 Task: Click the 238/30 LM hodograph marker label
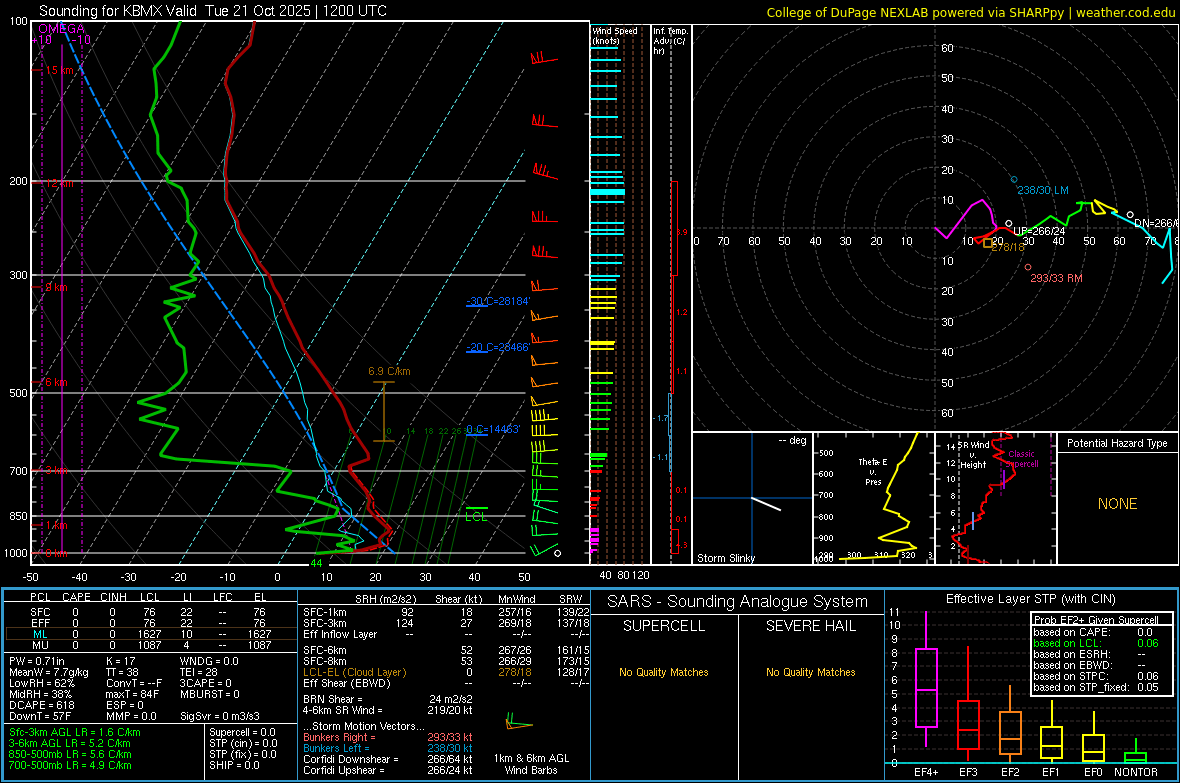[x=1043, y=190]
